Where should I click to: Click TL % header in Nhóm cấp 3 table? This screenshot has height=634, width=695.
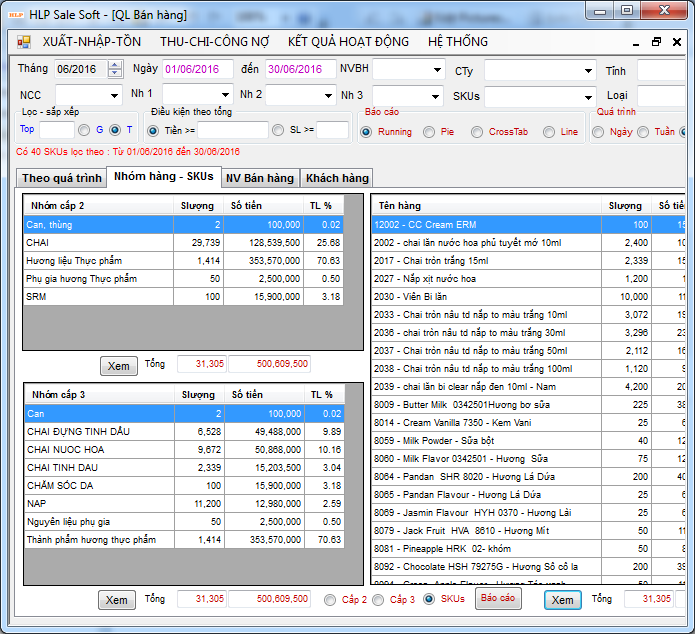[x=324, y=395]
